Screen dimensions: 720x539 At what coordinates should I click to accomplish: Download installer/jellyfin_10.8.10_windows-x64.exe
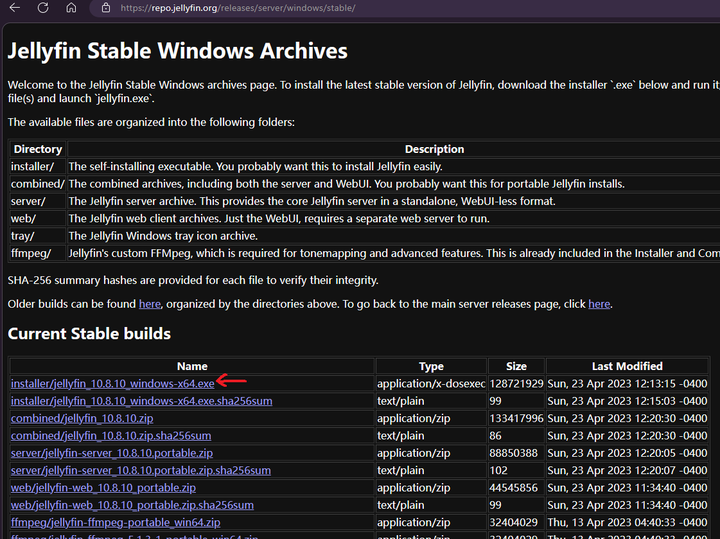click(112, 383)
